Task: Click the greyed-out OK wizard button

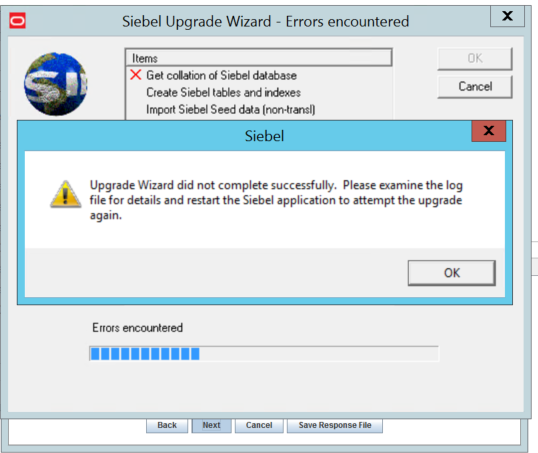Action: (475, 58)
